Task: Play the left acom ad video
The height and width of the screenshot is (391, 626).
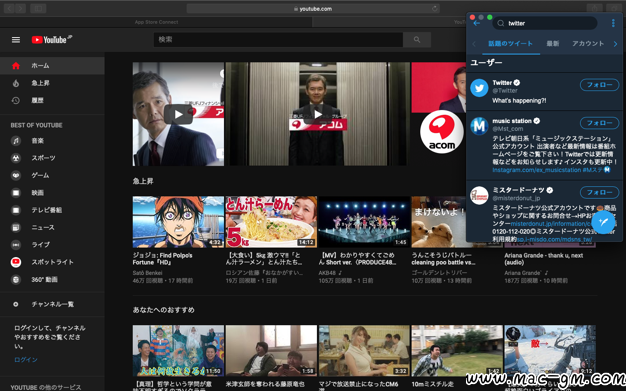Action: (x=178, y=115)
